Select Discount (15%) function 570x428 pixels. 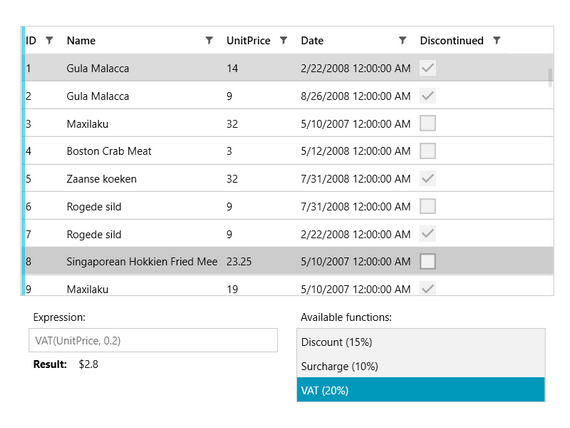pyautogui.click(x=421, y=342)
